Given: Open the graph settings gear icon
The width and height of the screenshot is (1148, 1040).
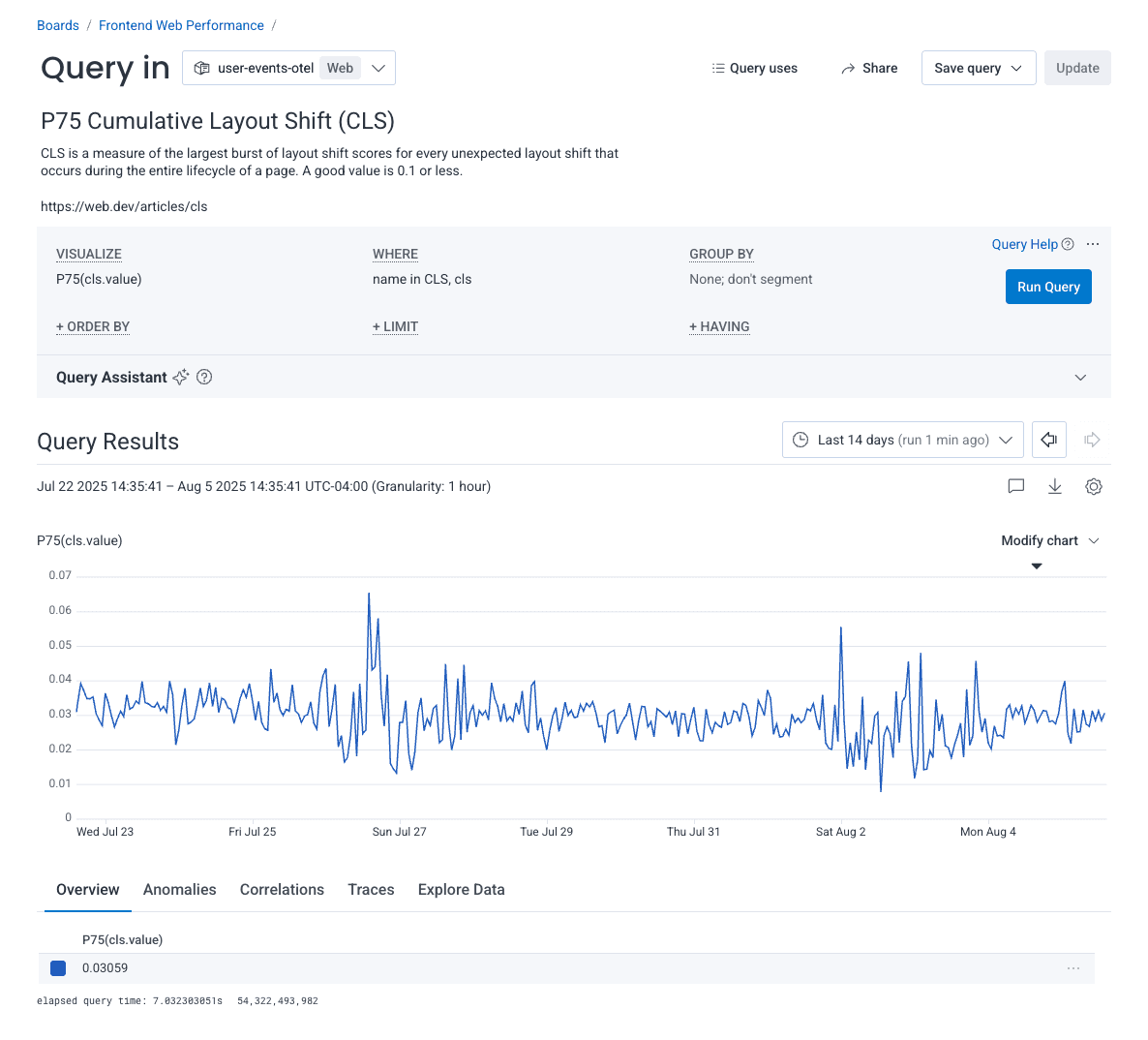Looking at the screenshot, I should pyautogui.click(x=1093, y=486).
